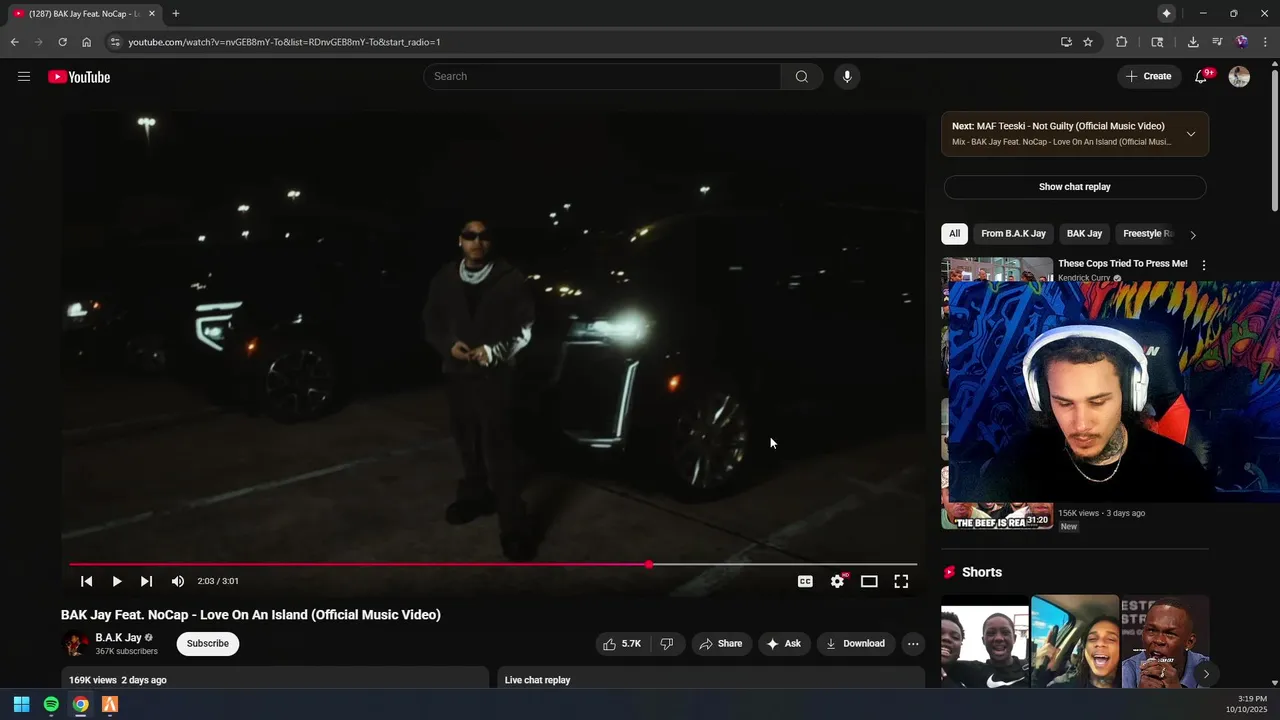Open orange app icon in taskbar
This screenshot has height=720, width=1280.
pyautogui.click(x=110, y=704)
